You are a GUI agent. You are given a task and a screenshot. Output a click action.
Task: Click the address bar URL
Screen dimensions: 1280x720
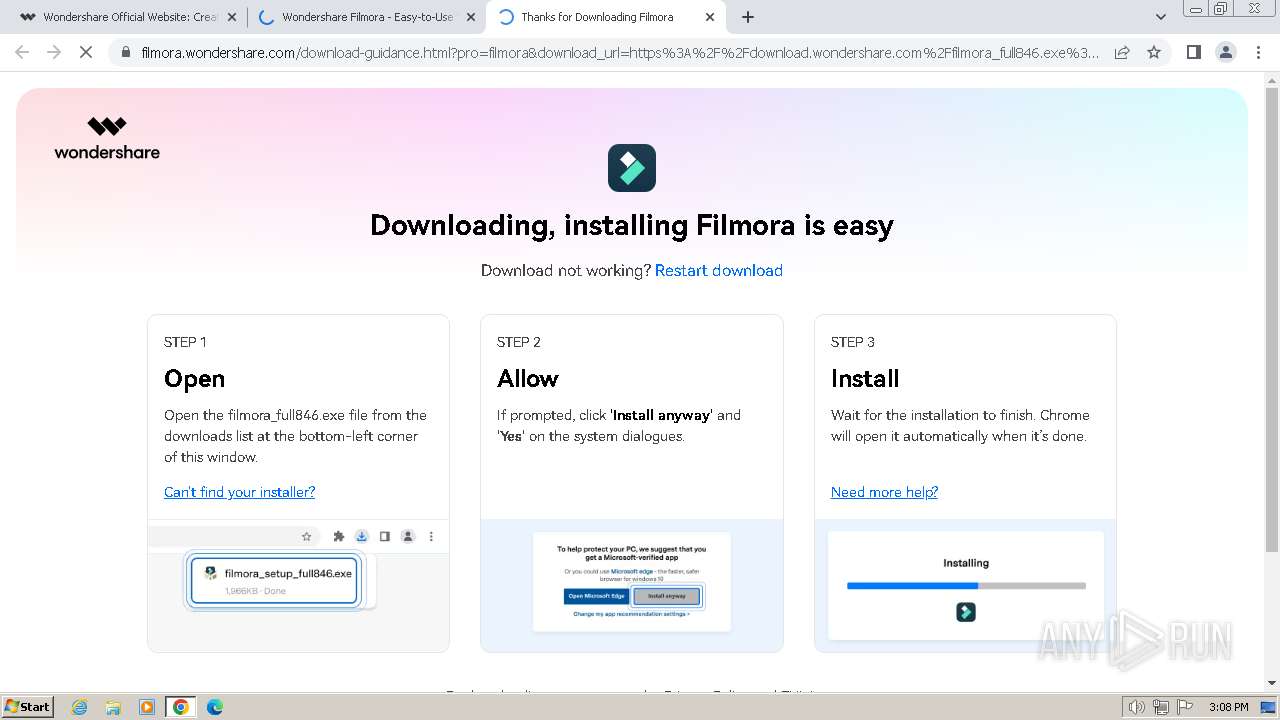coord(620,52)
